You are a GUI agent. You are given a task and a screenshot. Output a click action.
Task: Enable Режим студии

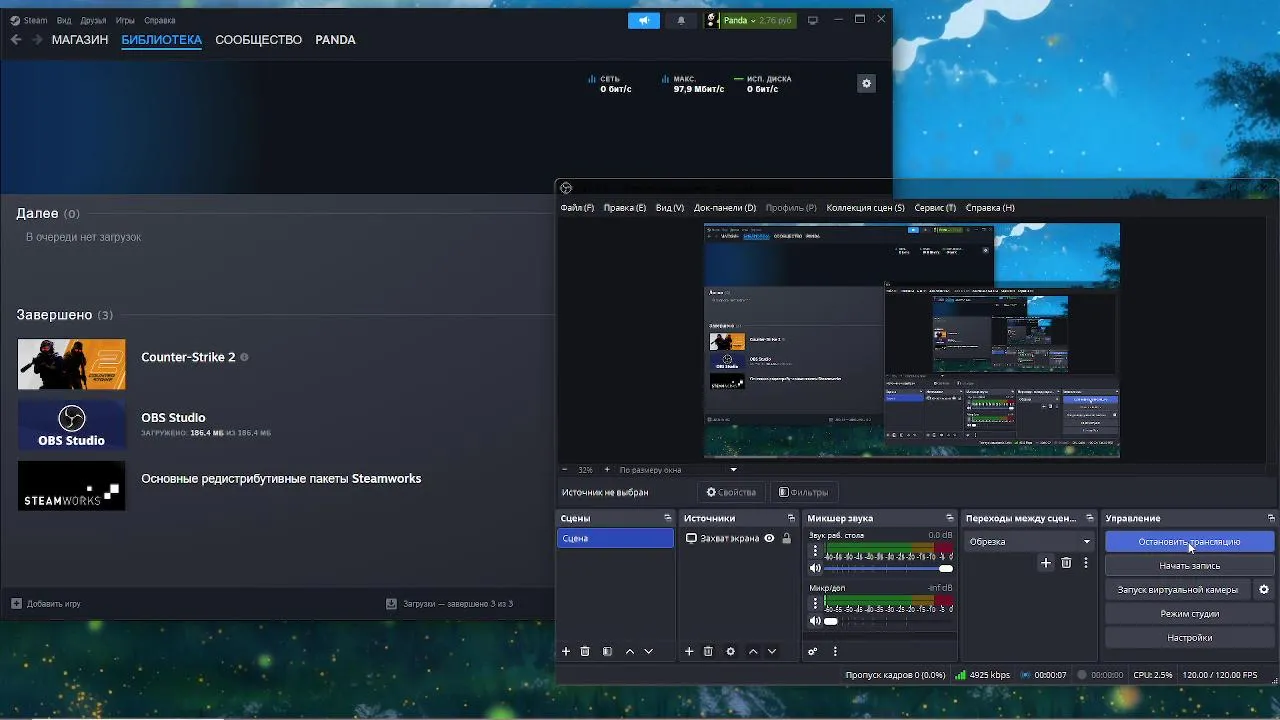pos(1189,614)
